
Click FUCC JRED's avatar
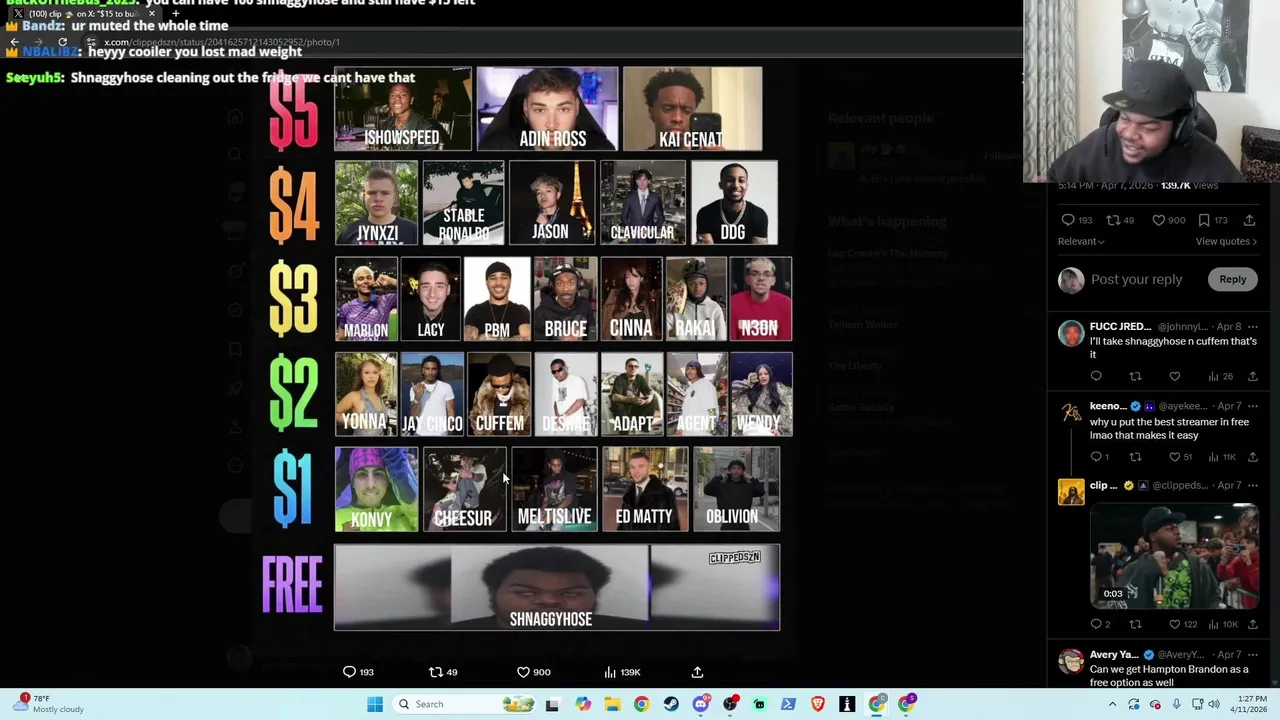coord(1071,333)
